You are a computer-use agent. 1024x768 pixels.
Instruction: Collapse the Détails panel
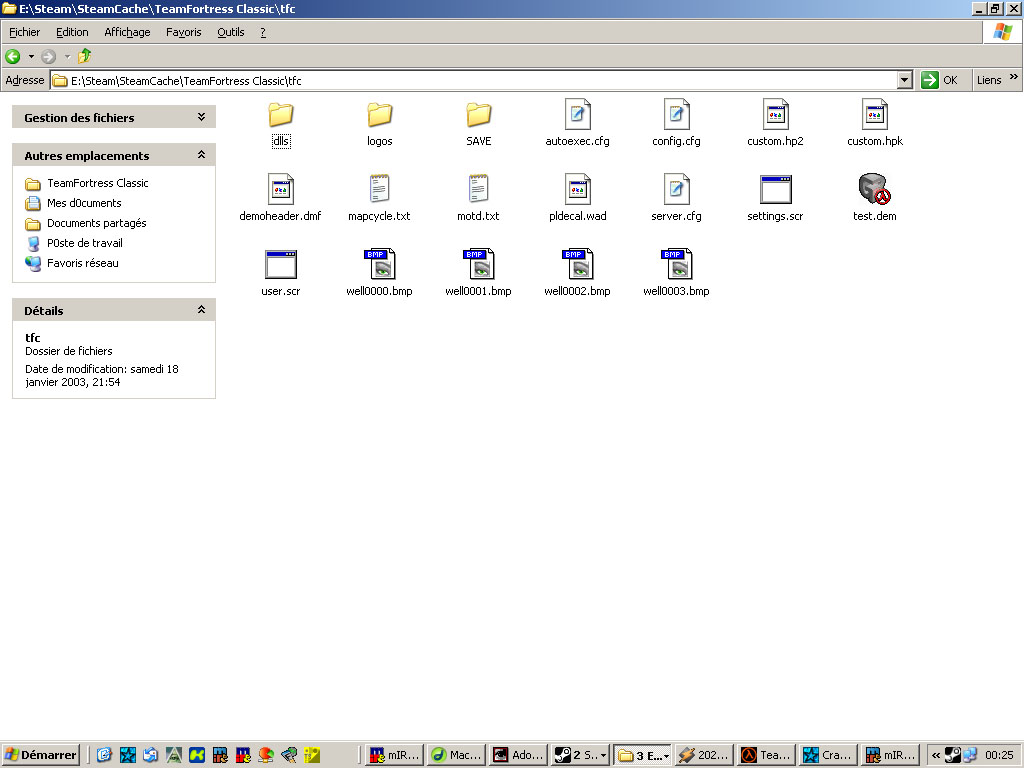[201, 310]
